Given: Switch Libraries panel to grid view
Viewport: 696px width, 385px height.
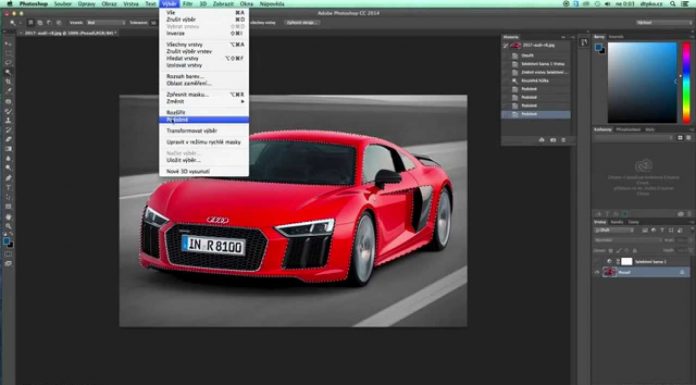Looking at the screenshot, I should pos(680,138).
